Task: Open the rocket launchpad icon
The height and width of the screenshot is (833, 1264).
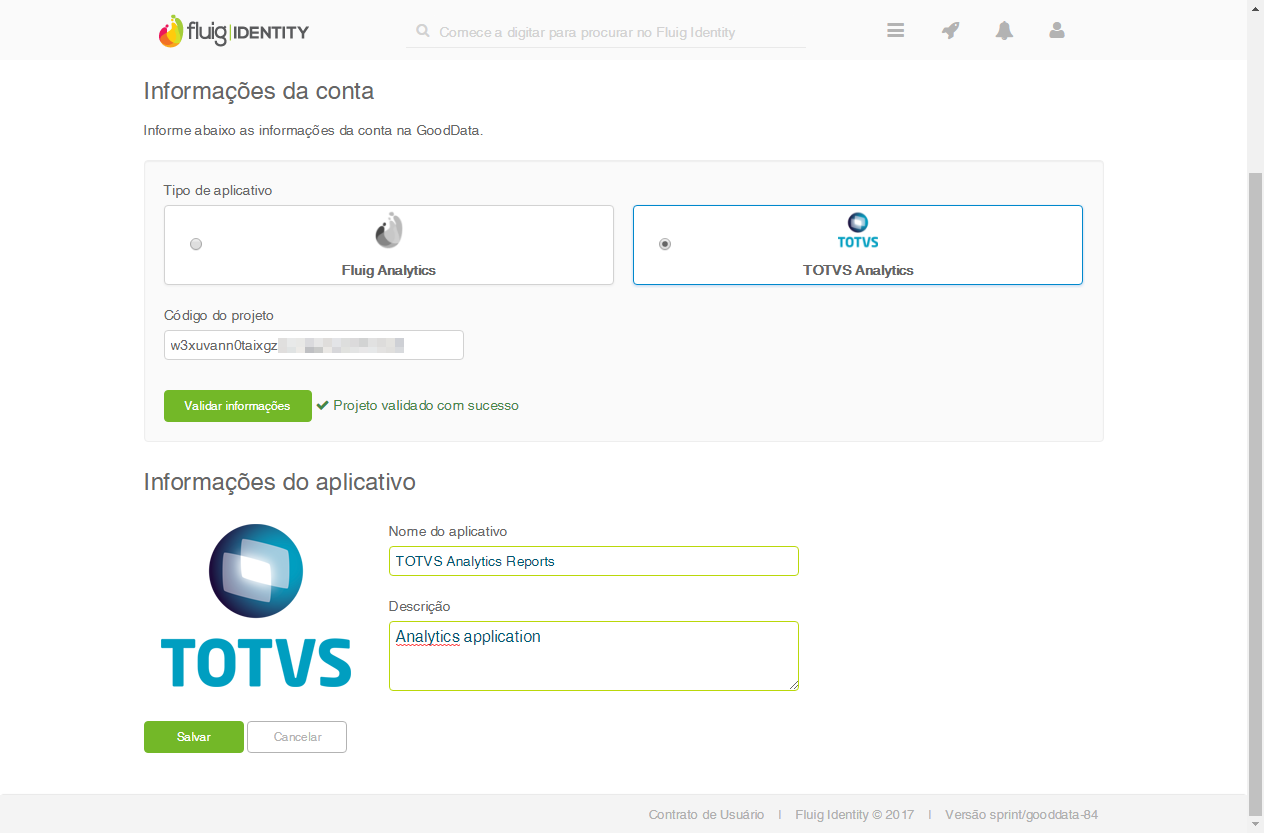Action: (x=950, y=30)
